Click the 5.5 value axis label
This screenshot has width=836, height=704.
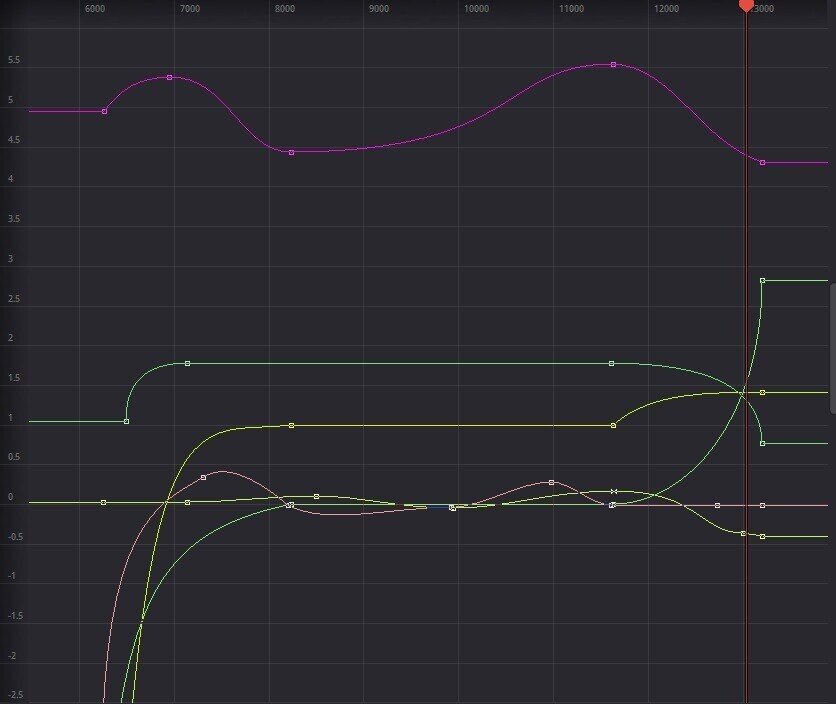(14, 60)
